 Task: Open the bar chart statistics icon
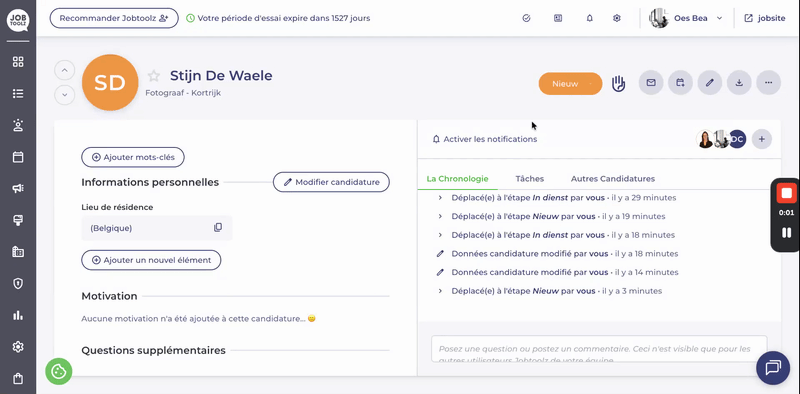[x=18, y=315]
